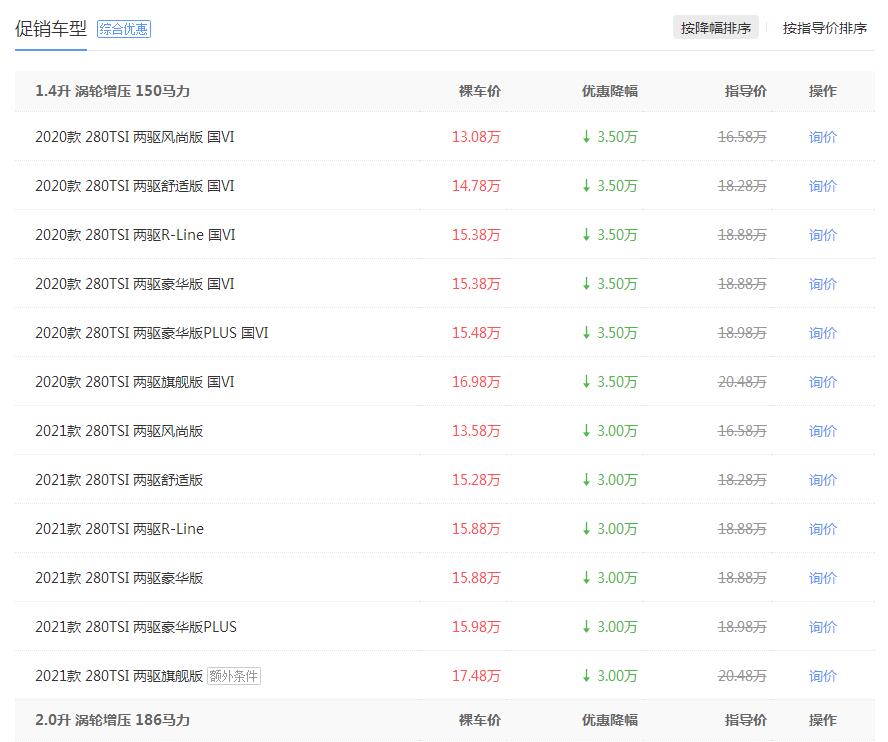Click the 14.78万 naked car price
The height and width of the screenshot is (742, 888).
(476, 186)
